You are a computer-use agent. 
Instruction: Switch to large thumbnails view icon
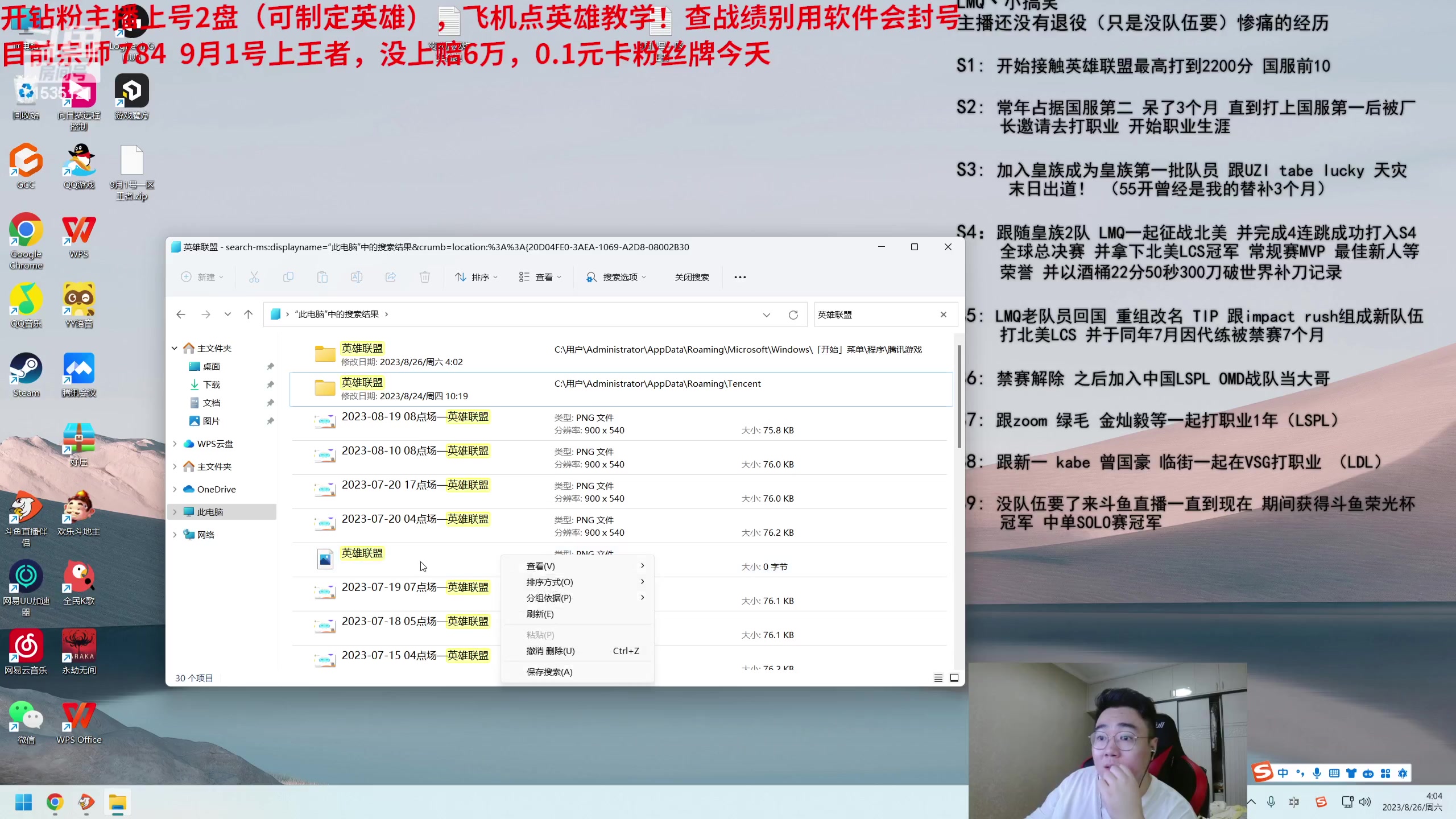954,678
